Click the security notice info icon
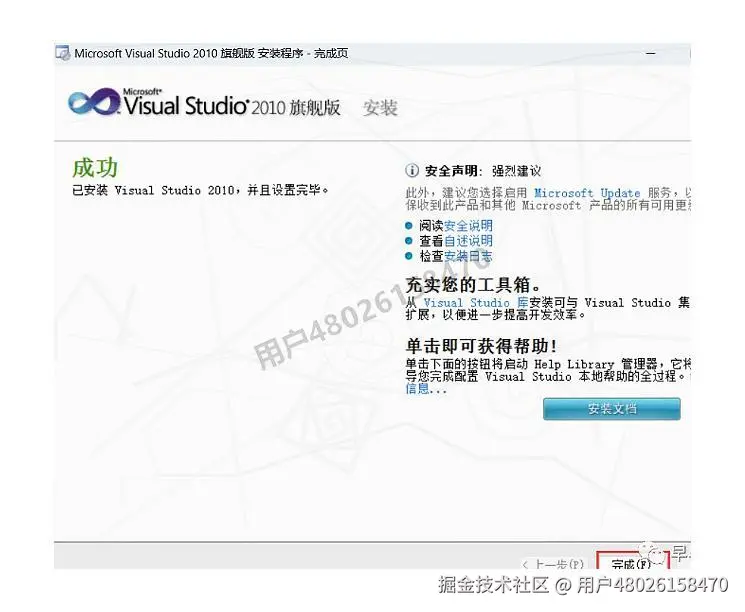This screenshot has height=612, width=745. (412, 171)
